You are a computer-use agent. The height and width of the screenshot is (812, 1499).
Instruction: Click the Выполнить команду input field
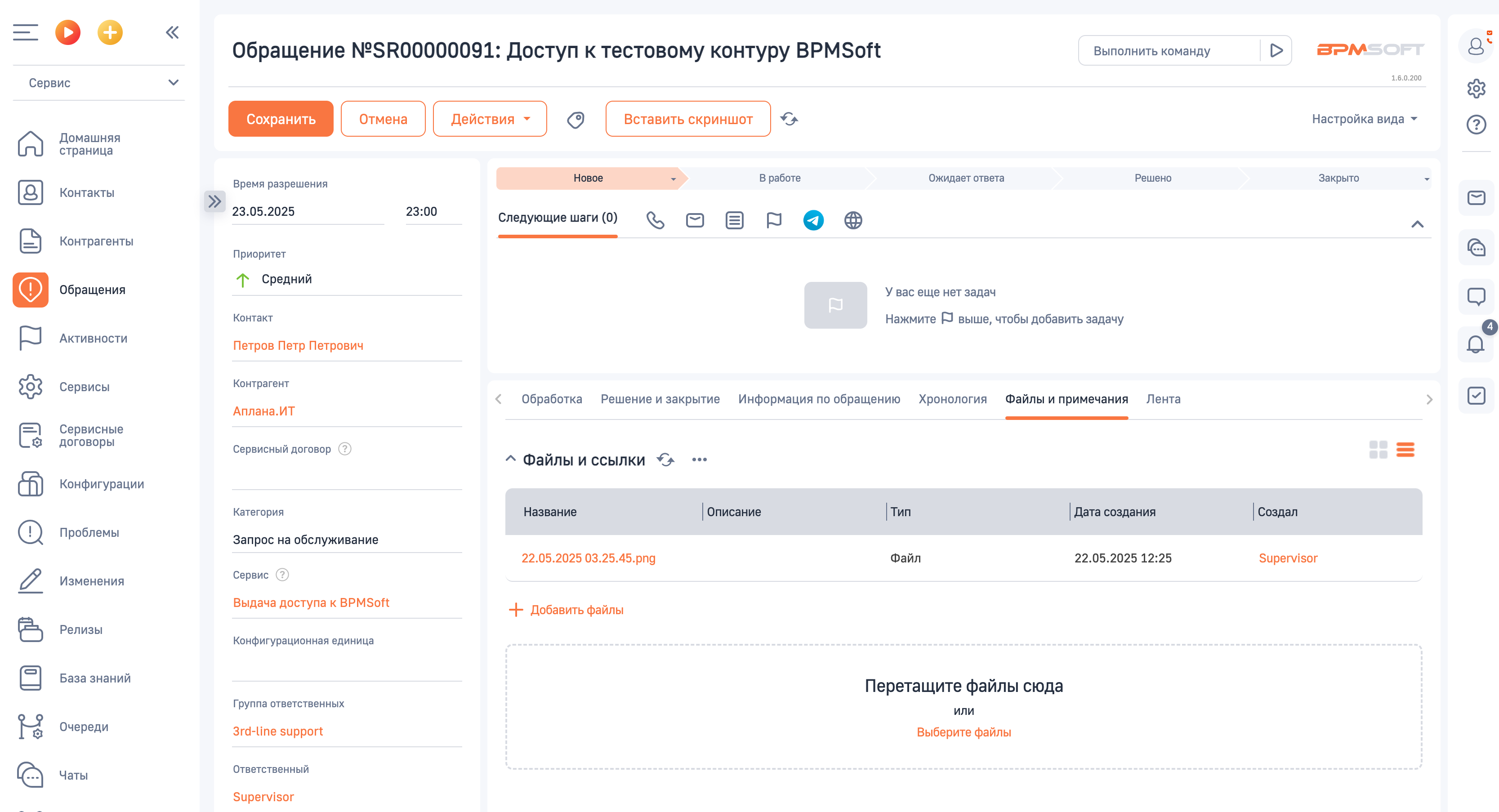coord(1169,51)
